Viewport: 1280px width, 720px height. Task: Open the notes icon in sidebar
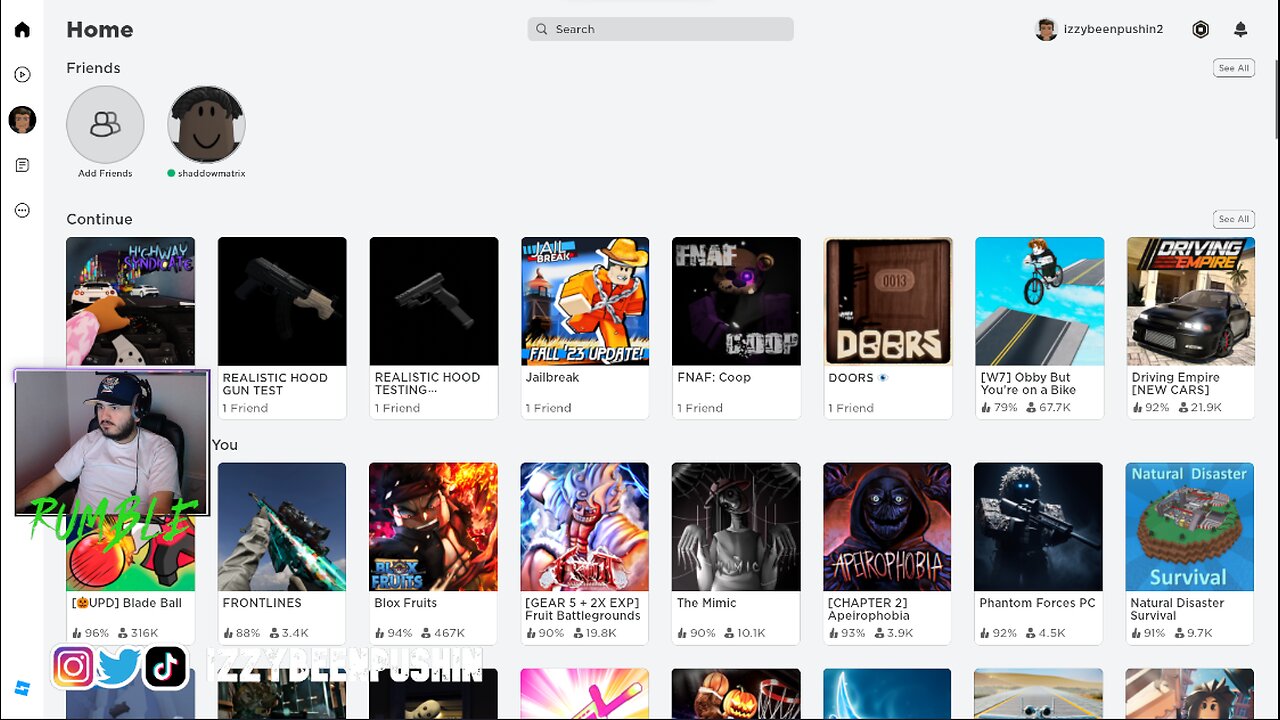click(x=22, y=165)
